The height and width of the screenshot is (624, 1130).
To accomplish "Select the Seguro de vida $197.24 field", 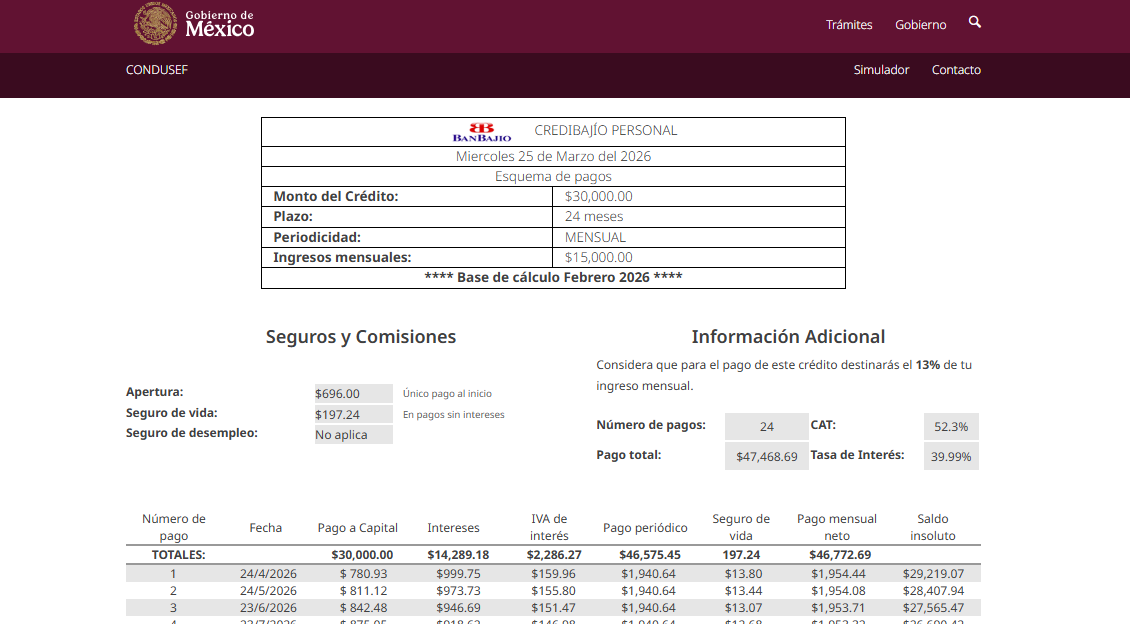I will coord(353,414).
